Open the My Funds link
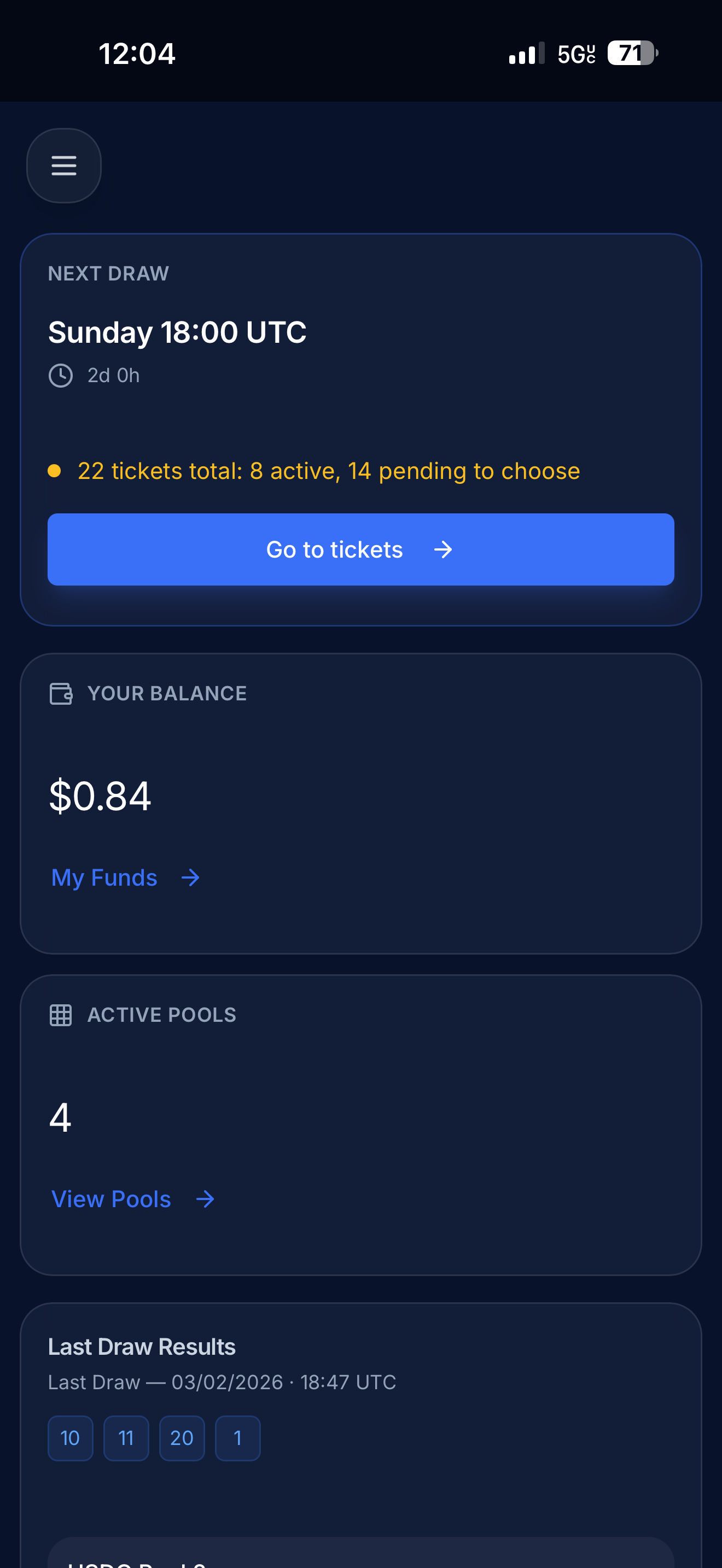This screenshot has height=1568, width=722. point(104,877)
